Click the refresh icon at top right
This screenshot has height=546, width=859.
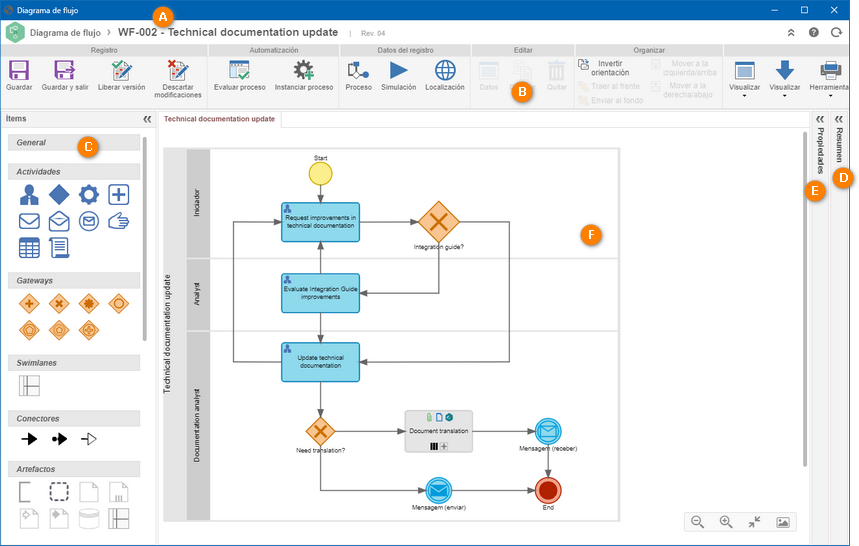pyautogui.click(x=836, y=32)
